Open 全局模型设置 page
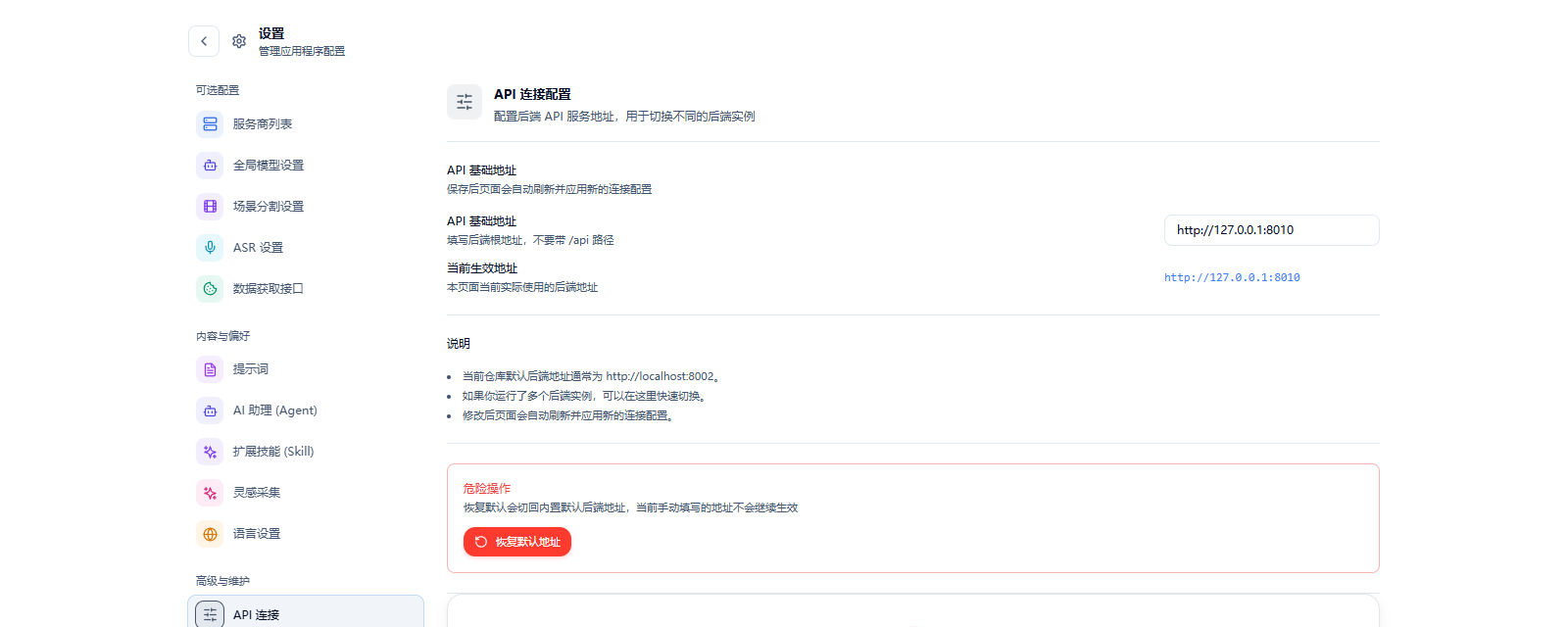 306,166
